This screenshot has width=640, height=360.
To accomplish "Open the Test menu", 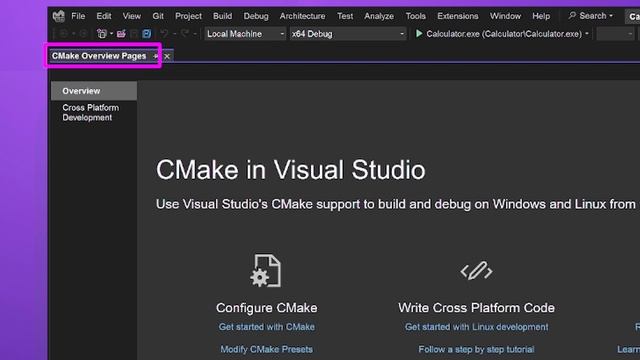I will point(345,16).
